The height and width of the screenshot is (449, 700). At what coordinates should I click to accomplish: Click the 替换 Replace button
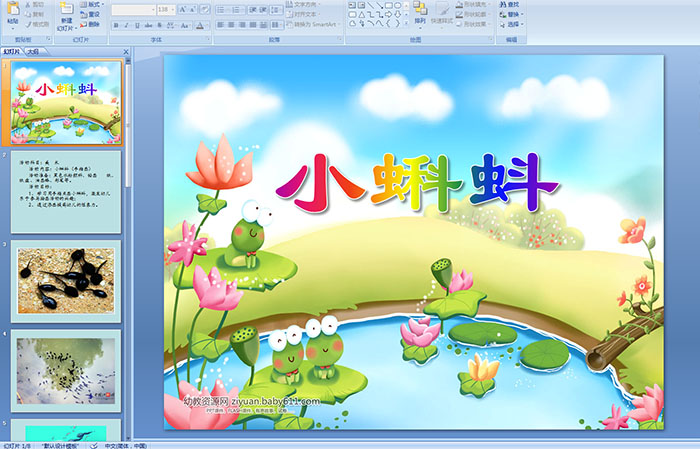click(512, 14)
